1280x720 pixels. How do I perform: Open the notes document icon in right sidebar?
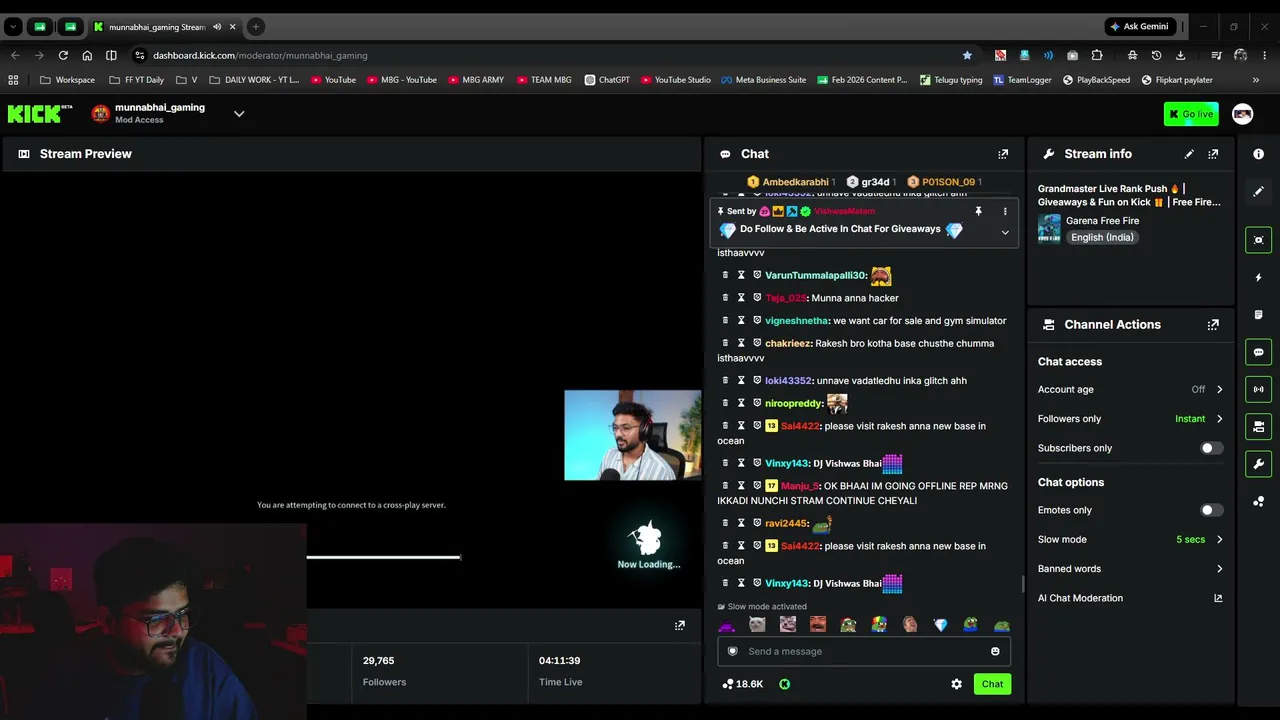point(1258,315)
